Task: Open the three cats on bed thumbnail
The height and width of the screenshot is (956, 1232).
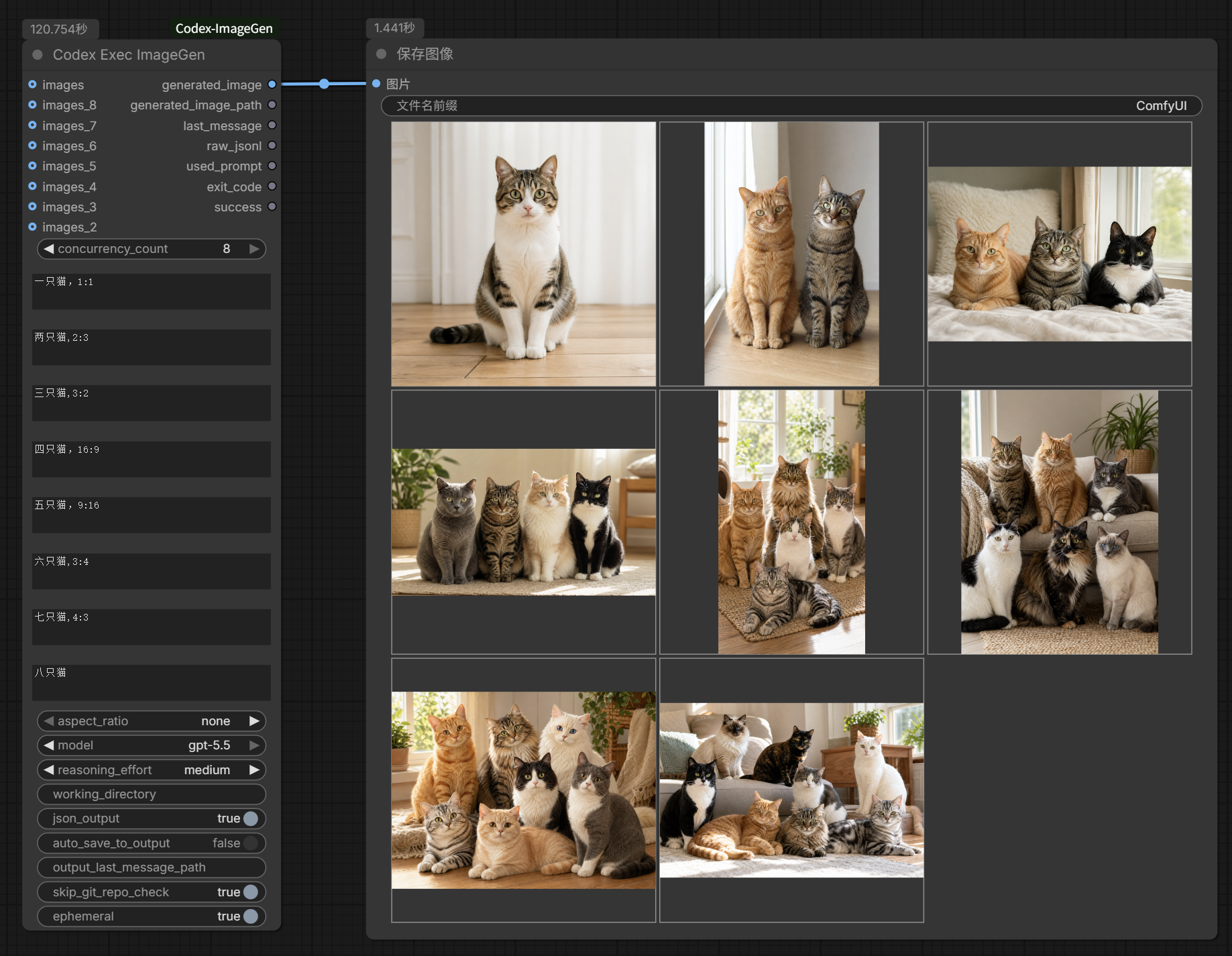Action: click(x=1060, y=254)
